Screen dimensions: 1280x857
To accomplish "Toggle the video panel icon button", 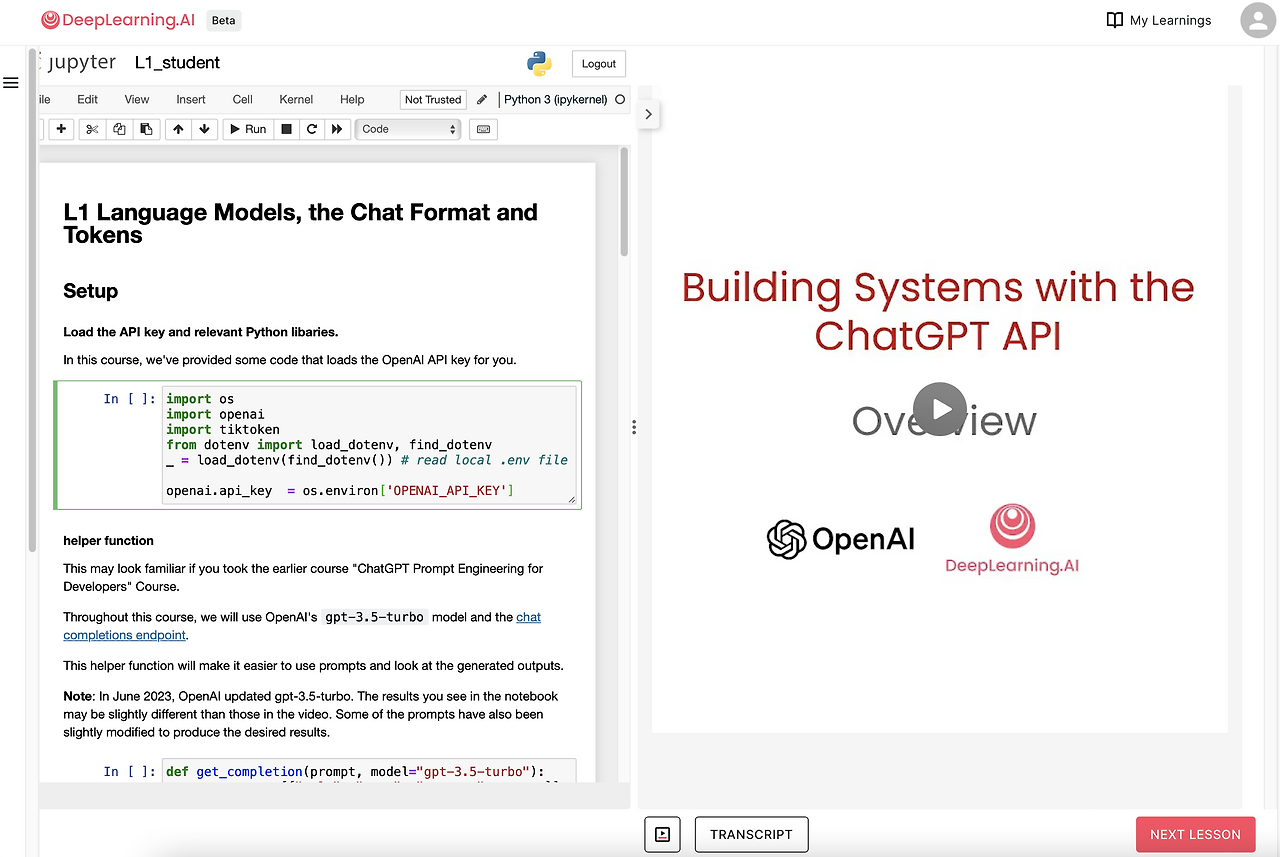I will click(x=662, y=834).
